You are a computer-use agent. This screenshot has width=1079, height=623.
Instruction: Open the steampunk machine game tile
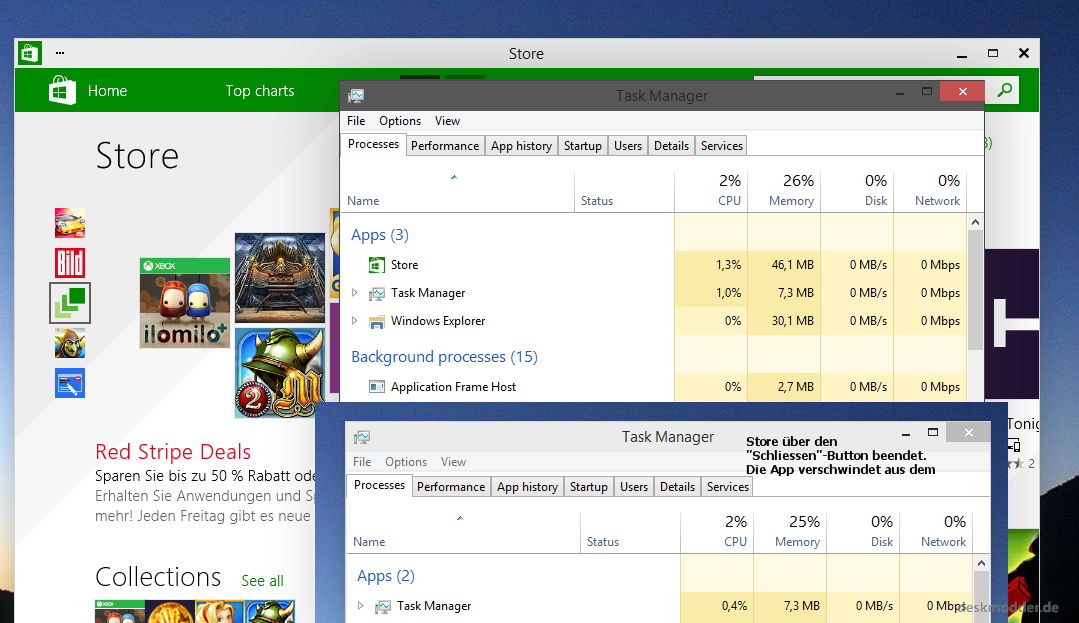[279, 277]
